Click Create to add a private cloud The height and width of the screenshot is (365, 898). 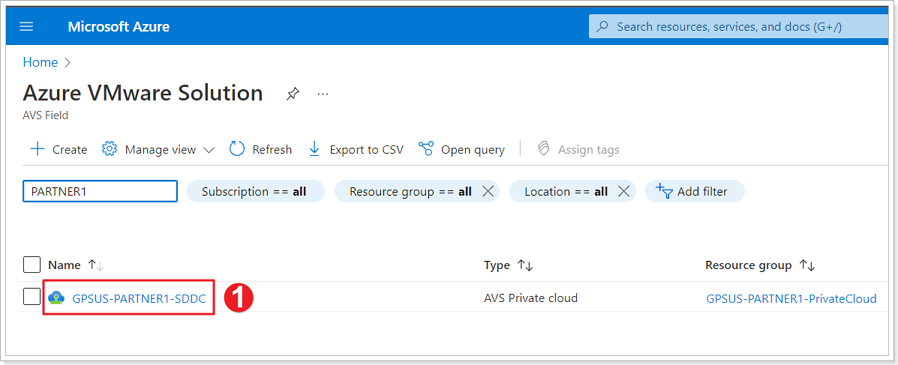click(58, 150)
